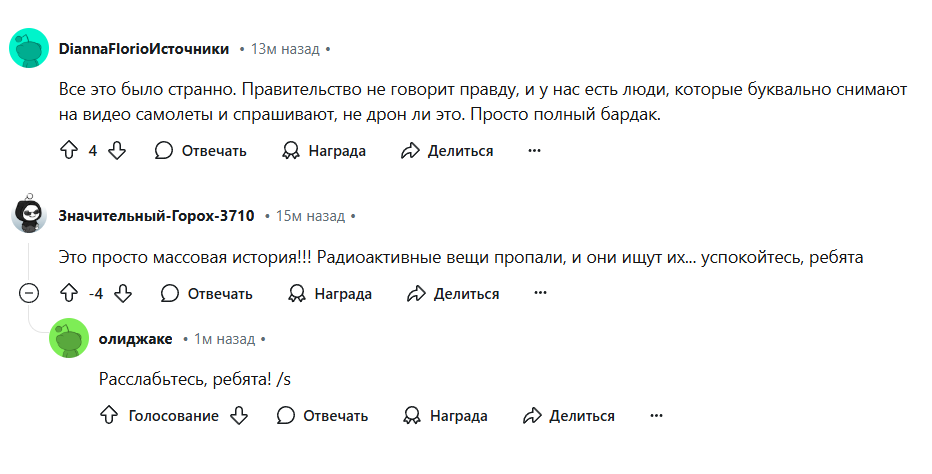Downvote the comment scored -4
This screenshot has width=932, height=474.
point(123,293)
